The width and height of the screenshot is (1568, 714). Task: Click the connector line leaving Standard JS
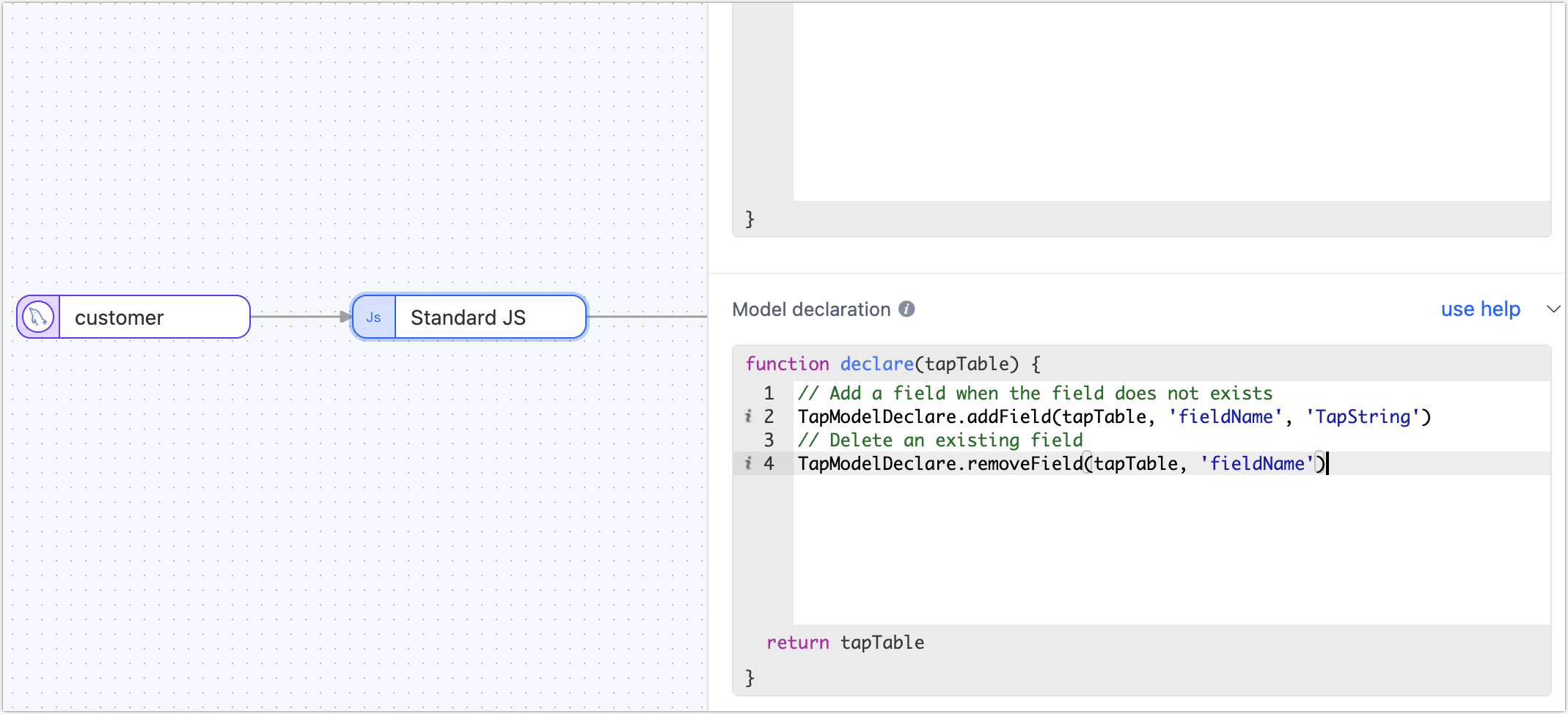(x=645, y=317)
